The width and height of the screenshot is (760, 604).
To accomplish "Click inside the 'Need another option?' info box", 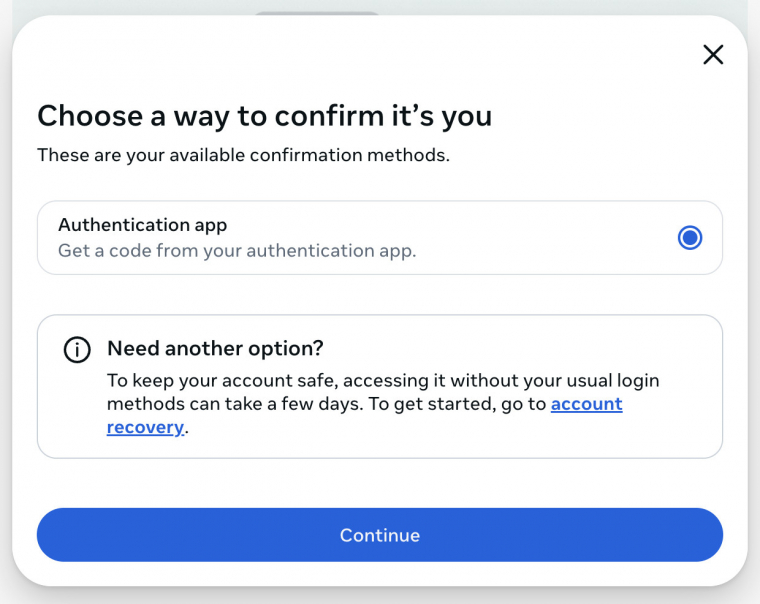I will click(x=380, y=386).
